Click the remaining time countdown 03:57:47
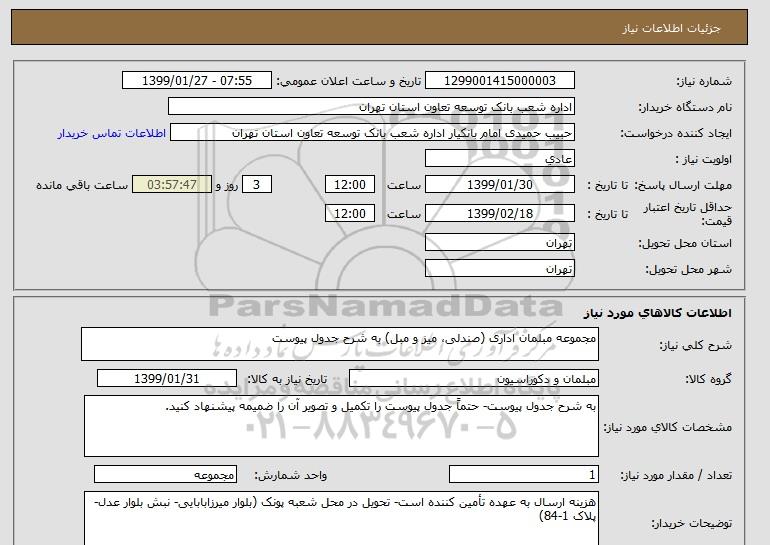 click(172, 185)
